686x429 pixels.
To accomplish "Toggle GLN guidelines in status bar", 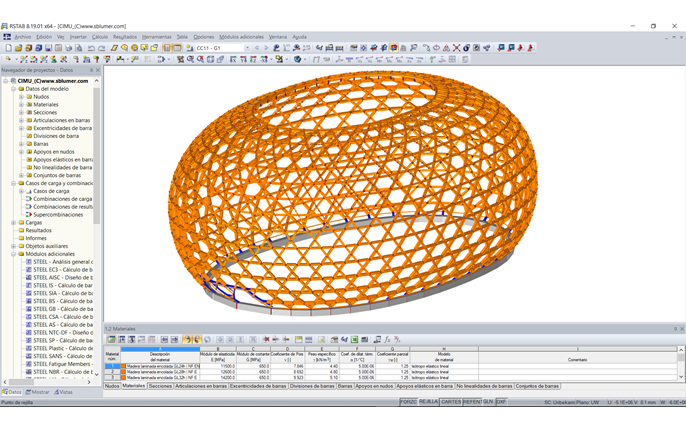I will coord(488,402).
